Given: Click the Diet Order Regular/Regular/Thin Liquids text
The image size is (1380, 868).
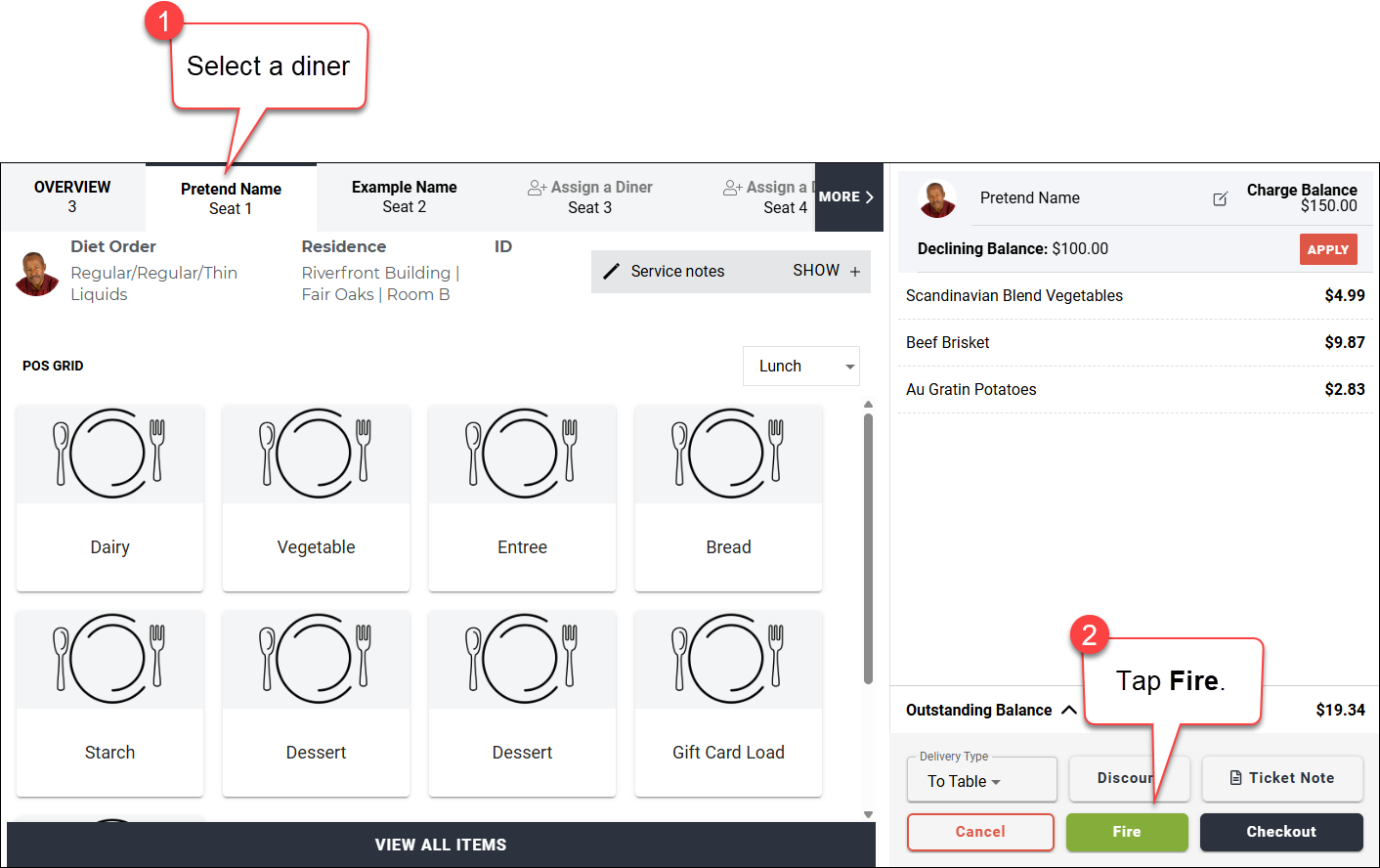Looking at the screenshot, I should click(x=153, y=283).
